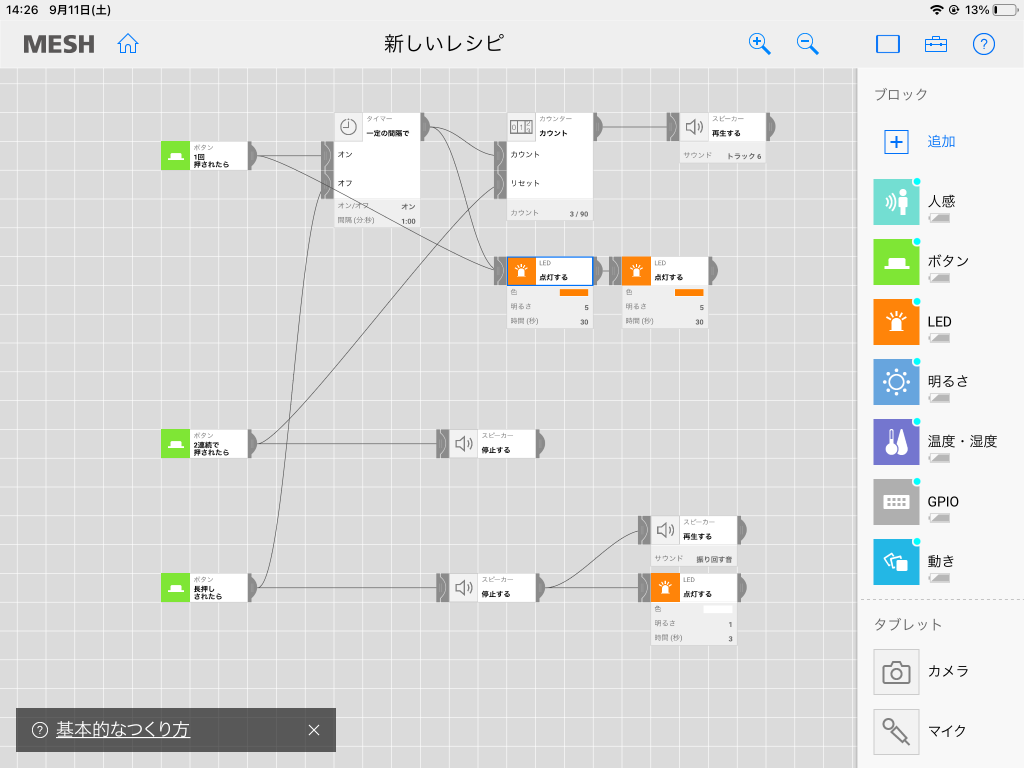
Task: Toggle the timer オン/オフ setting value
Action: 409,206
